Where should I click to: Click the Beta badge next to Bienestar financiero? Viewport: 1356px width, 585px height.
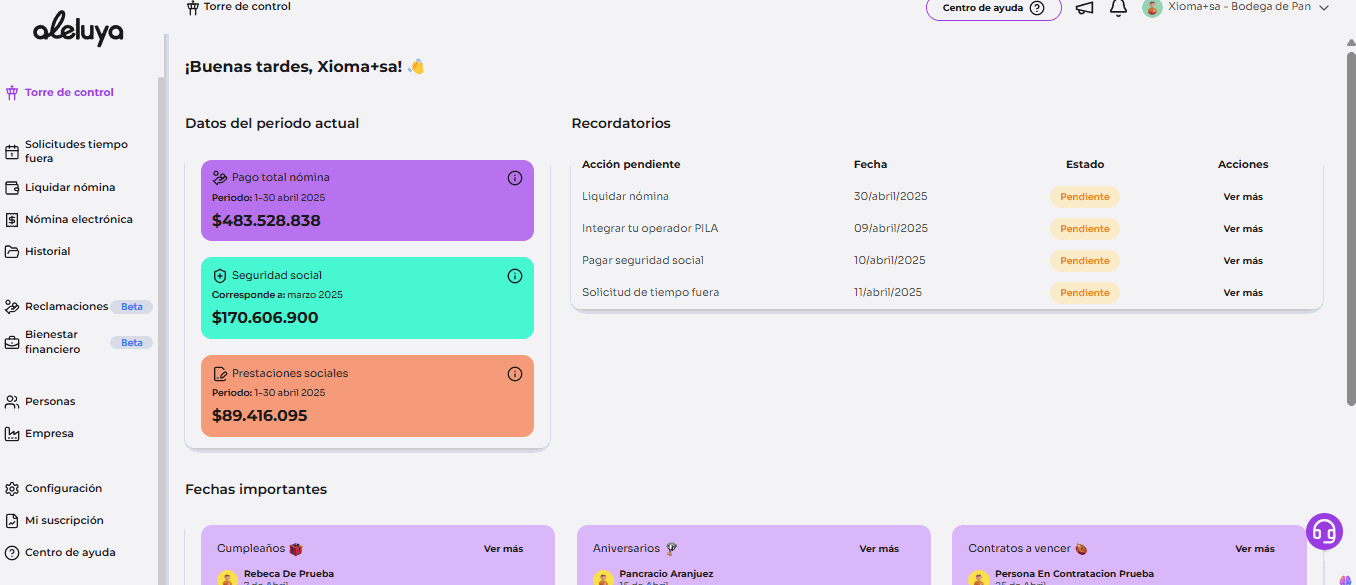[x=132, y=342]
